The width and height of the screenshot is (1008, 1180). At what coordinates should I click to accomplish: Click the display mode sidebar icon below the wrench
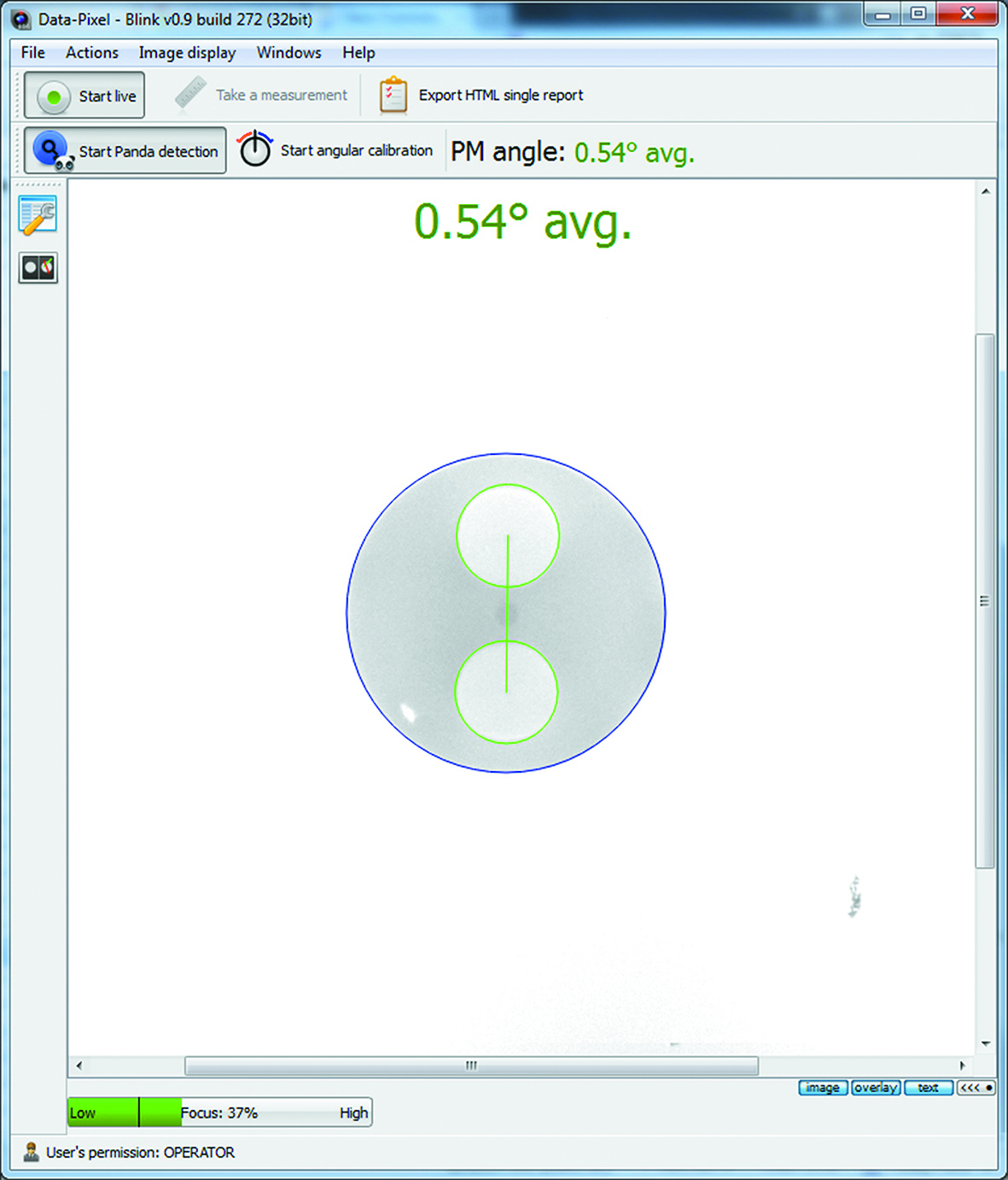point(38,268)
